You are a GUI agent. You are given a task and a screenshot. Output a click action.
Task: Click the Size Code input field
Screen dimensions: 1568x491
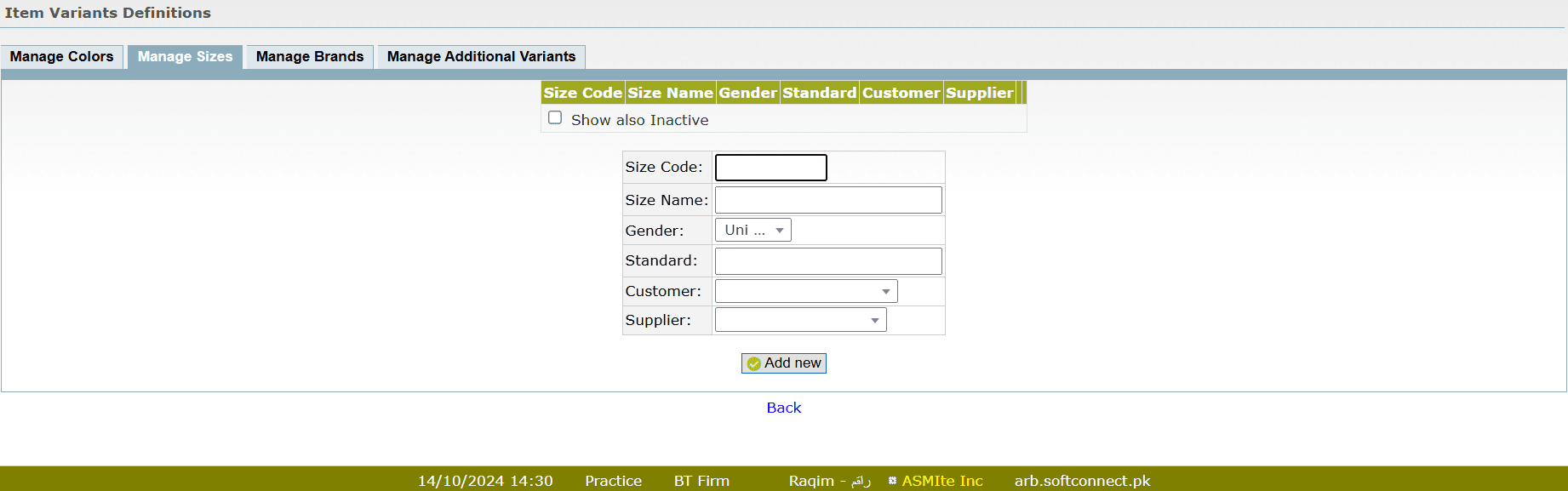click(x=770, y=168)
